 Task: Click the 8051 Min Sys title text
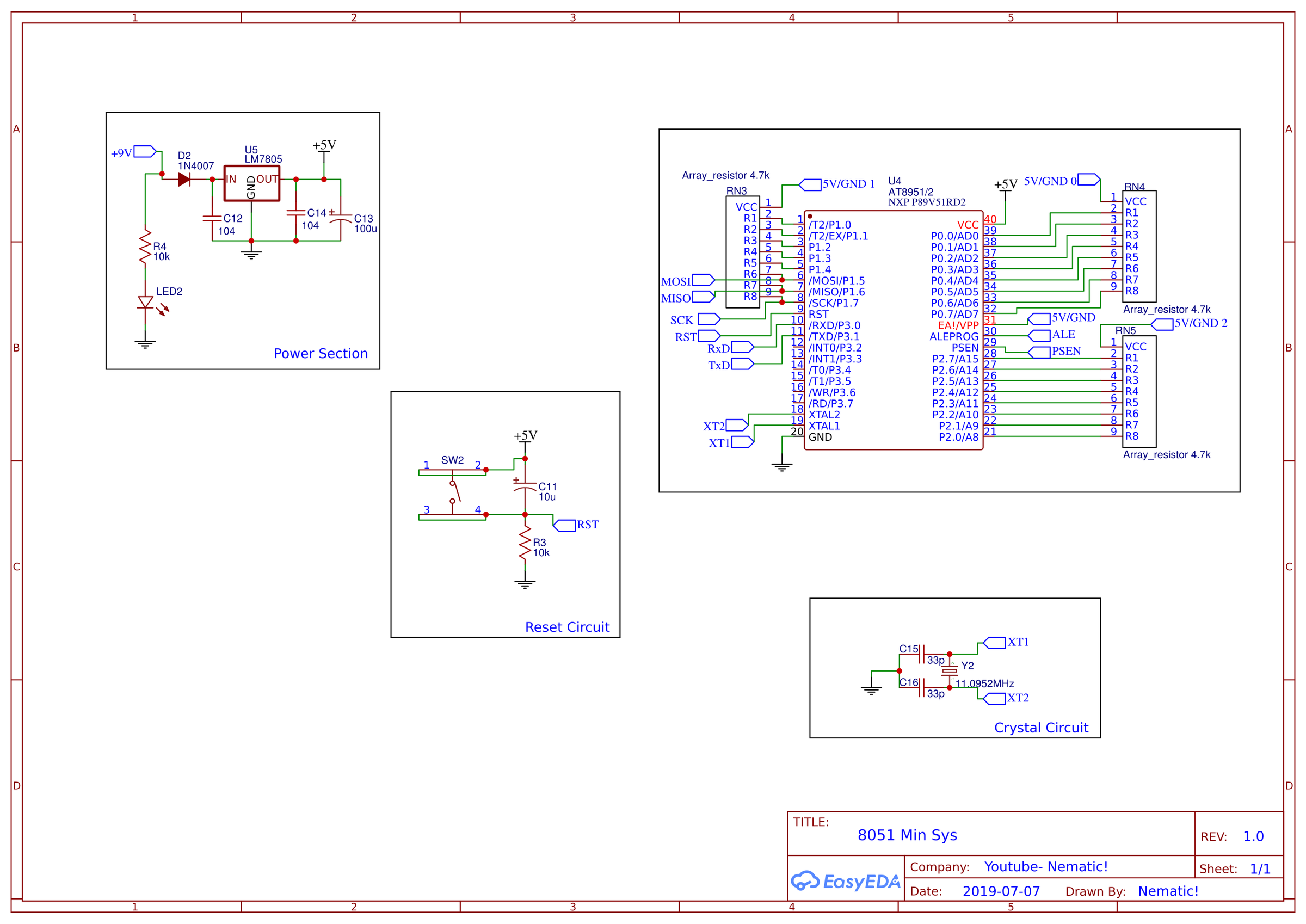pyautogui.click(x=907, y=835)
